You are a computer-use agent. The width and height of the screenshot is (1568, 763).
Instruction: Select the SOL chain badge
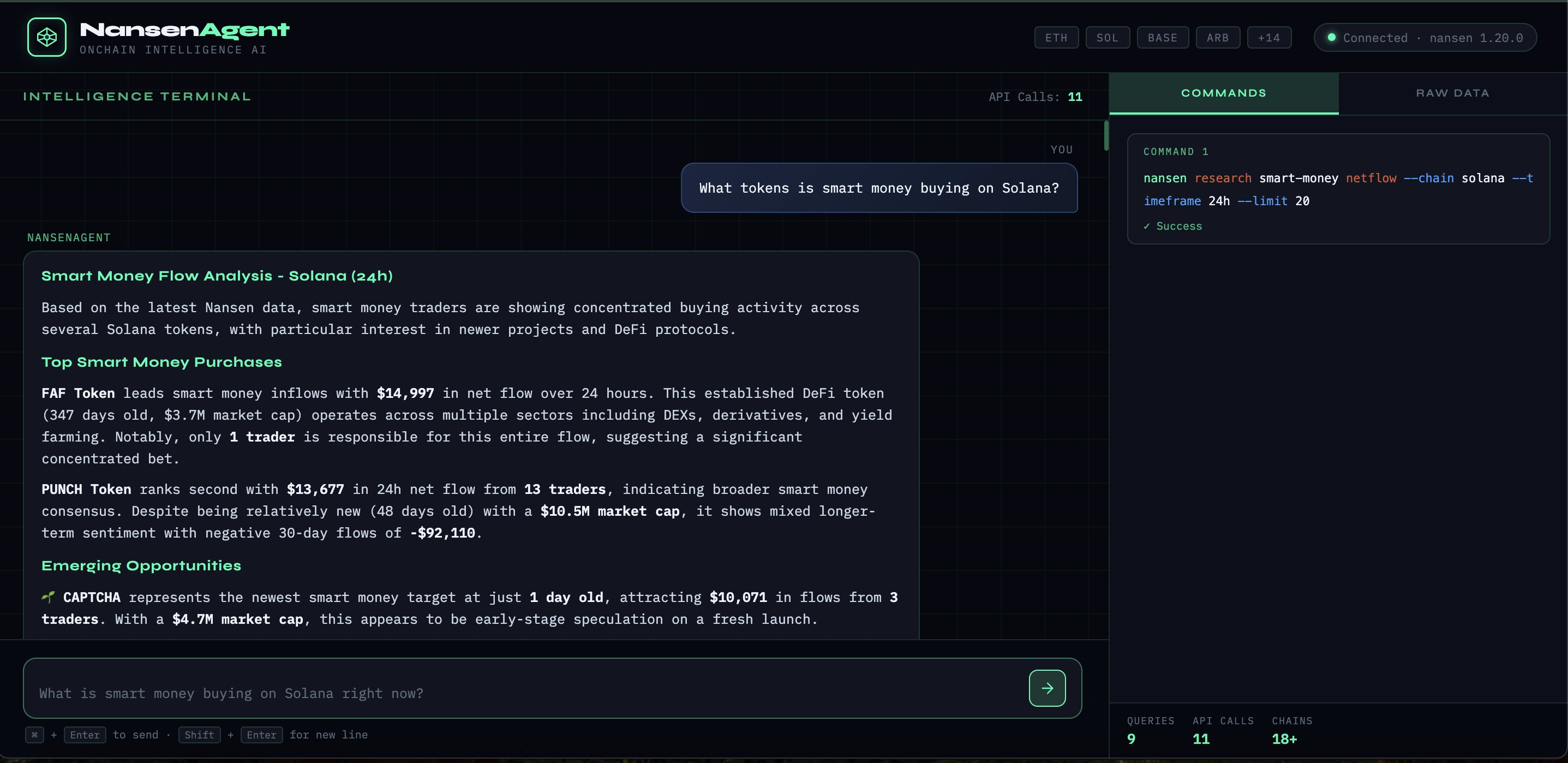coord(1107,37)
